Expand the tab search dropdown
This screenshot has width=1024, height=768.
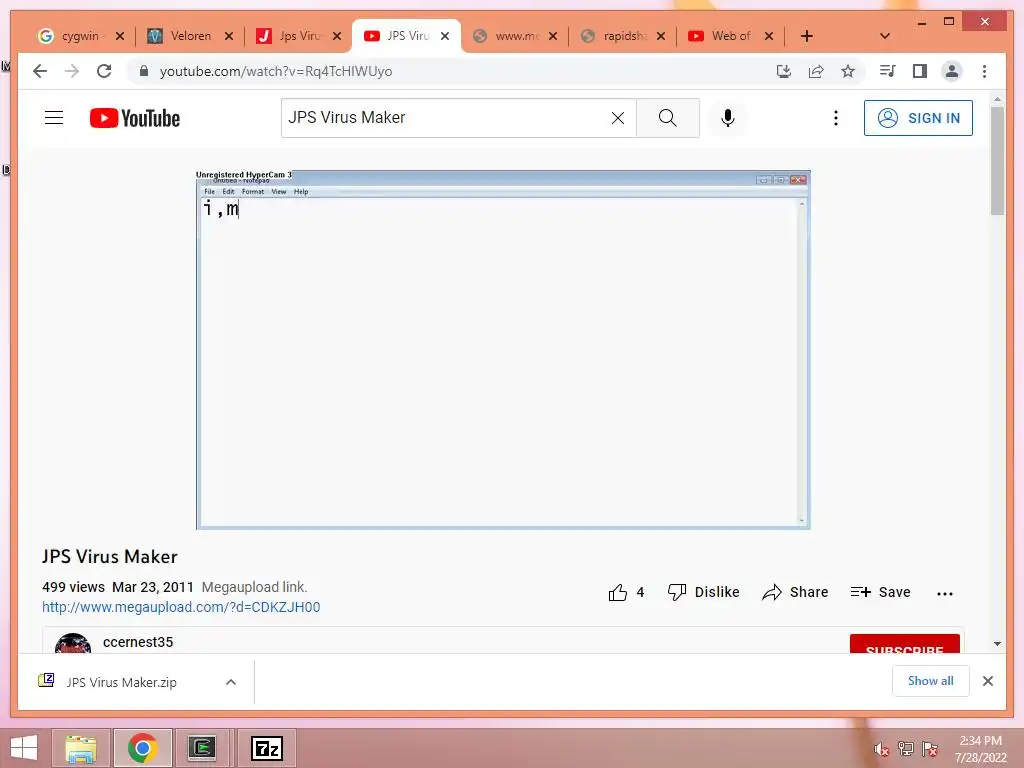tap(885, 36)
